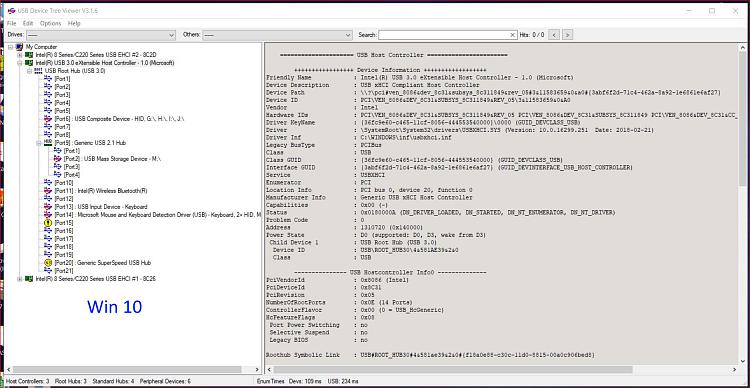Click the Standard Hubs: 4 status entry
The height and width of the screenshot is (388, 750).
[x=113, y=381]
